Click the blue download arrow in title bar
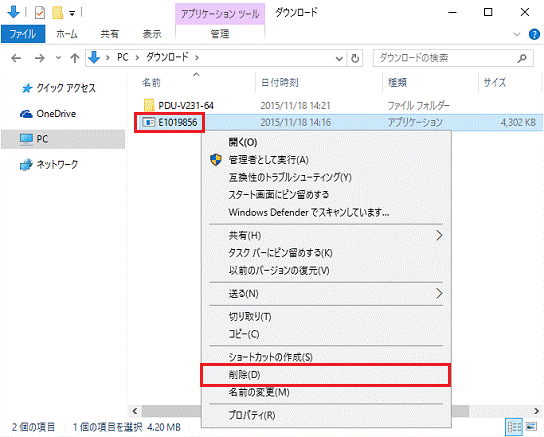 (13, 12)
